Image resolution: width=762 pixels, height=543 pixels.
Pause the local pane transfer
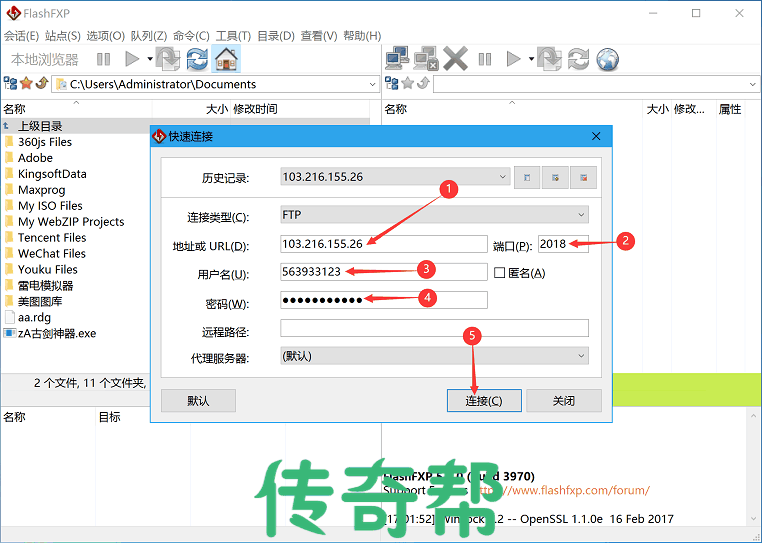point(104,59)
